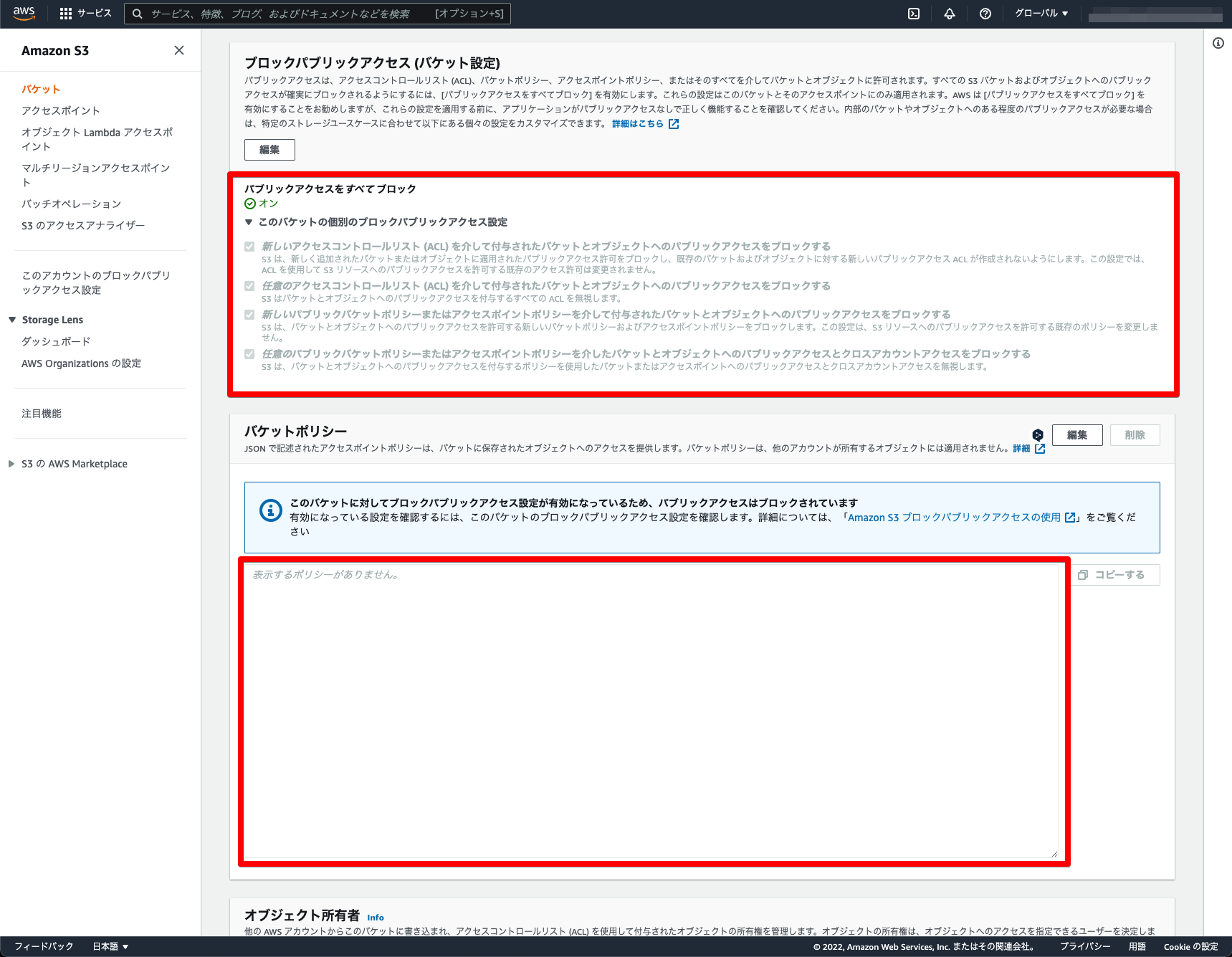Open 注目機能 in the sidebar
This screenshot has height=957, width=1232.
42,414
